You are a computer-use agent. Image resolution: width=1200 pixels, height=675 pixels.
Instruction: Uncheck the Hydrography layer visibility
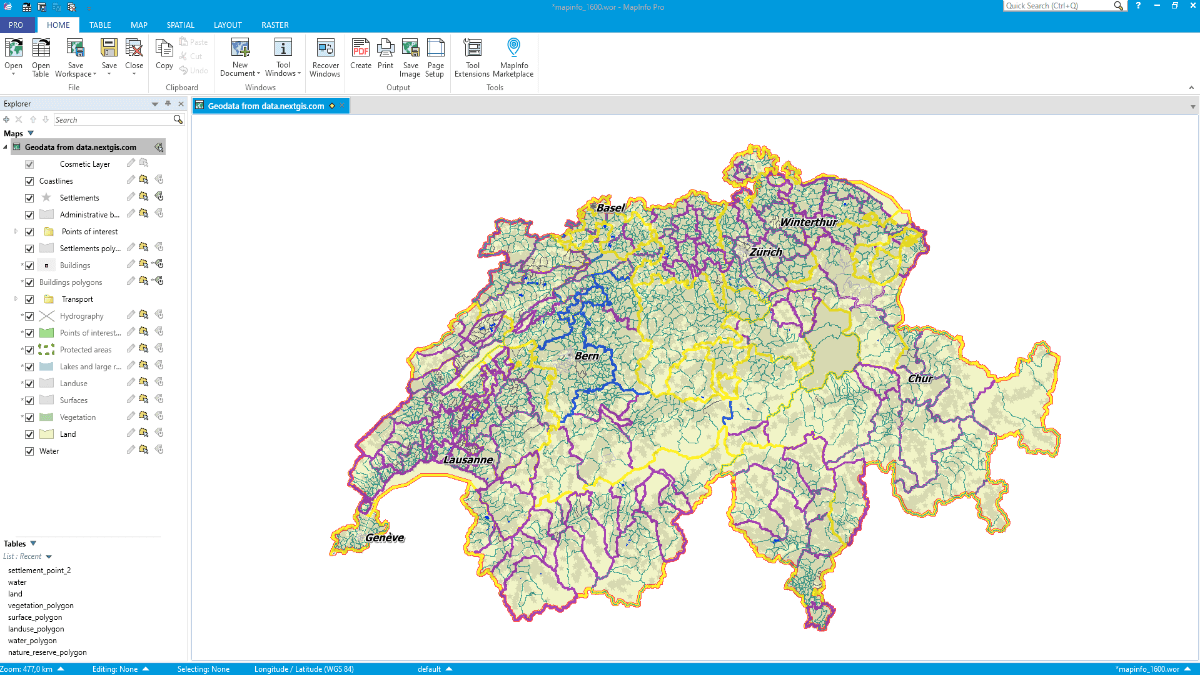click(x=28, y=315)
